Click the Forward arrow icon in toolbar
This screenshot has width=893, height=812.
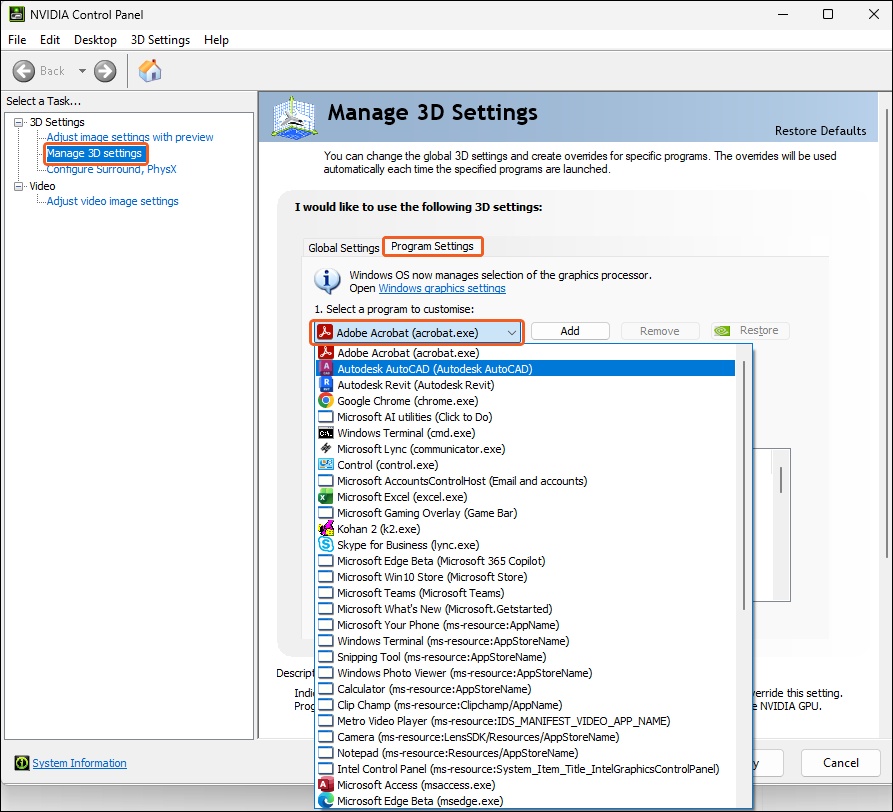tap(105, 71)
